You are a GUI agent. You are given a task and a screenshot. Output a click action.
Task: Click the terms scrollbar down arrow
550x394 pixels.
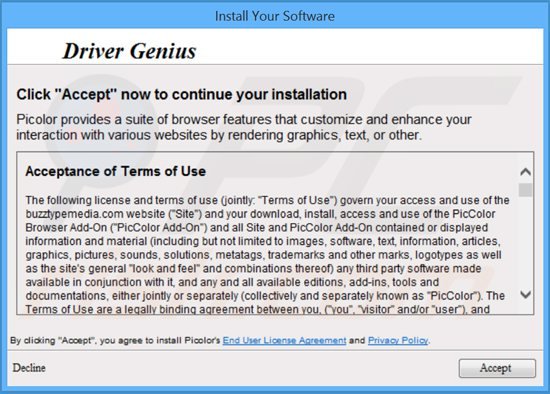[525, 294]
